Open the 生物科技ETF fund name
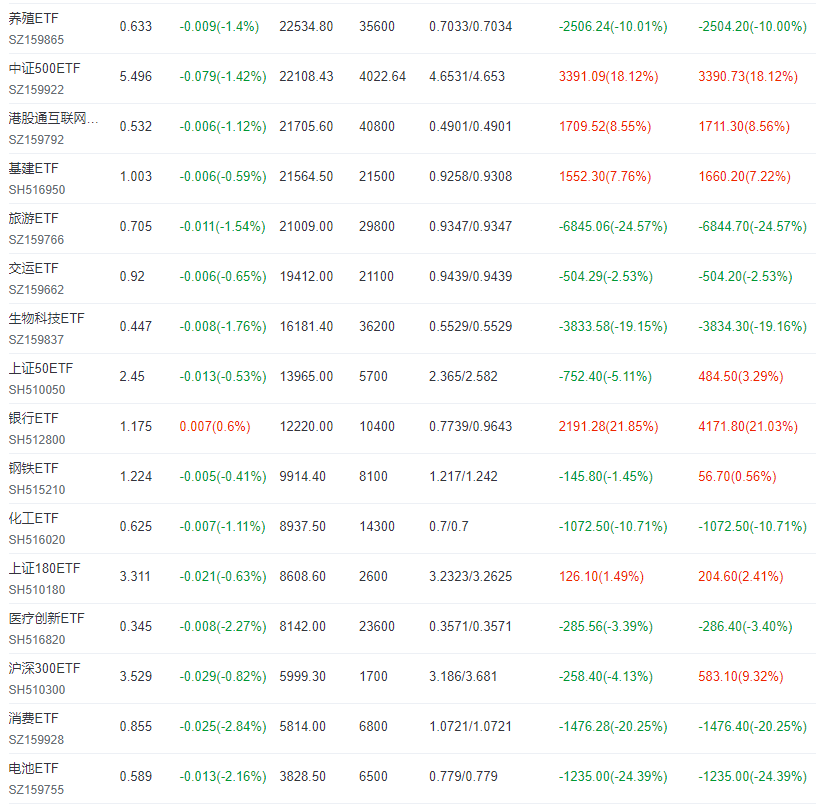 tap(46, 318)
